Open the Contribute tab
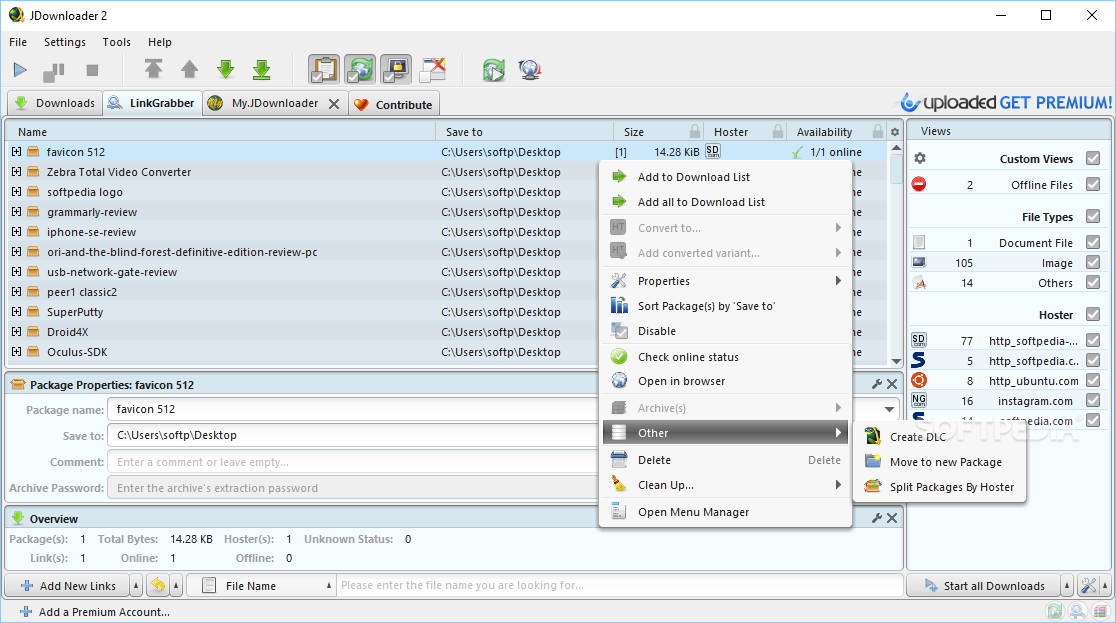The height and width of the screenshot is (623, 1116). pyautogui.click(x=394, y=105)
